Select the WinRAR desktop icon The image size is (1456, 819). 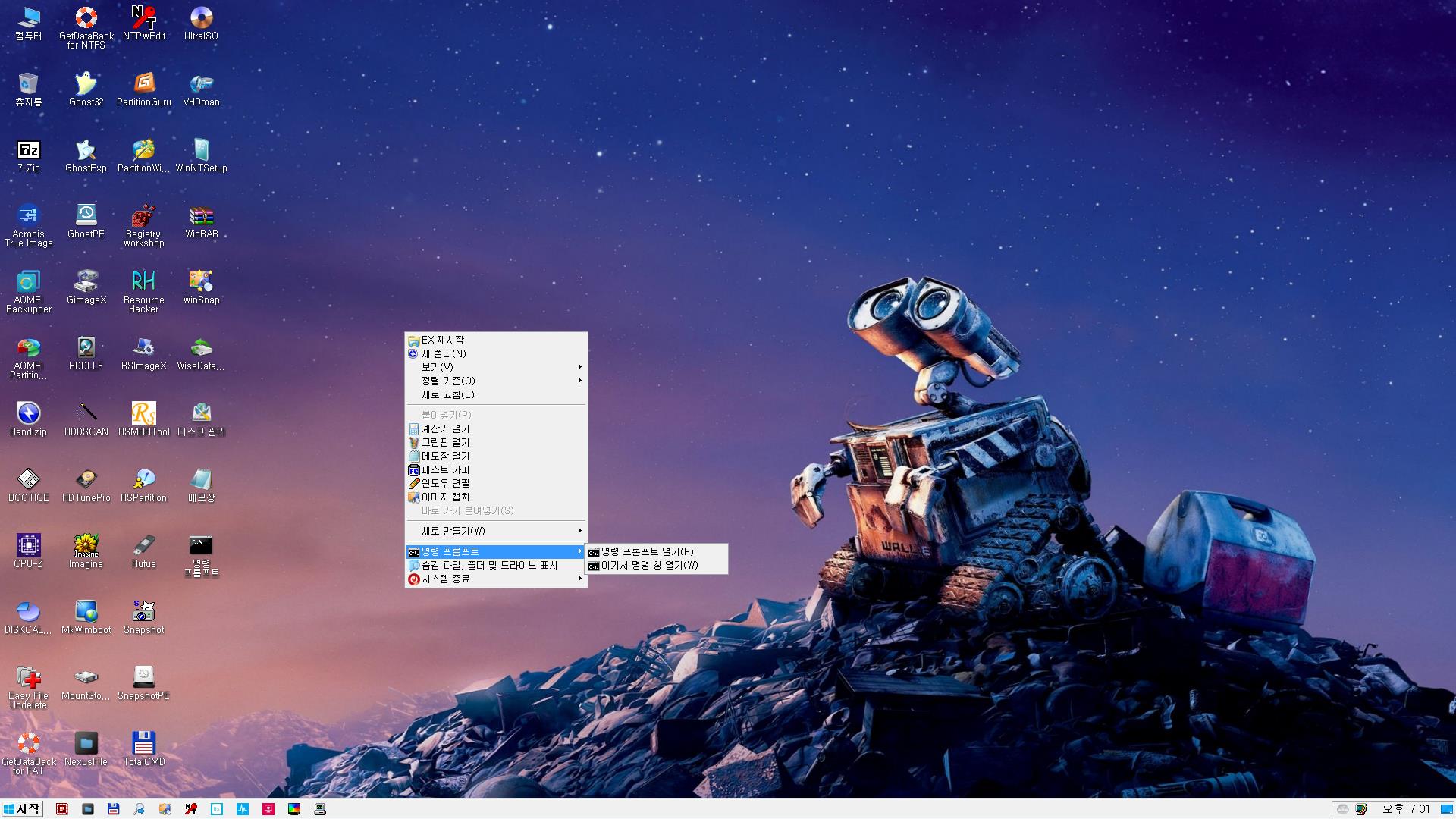point(201,221)
